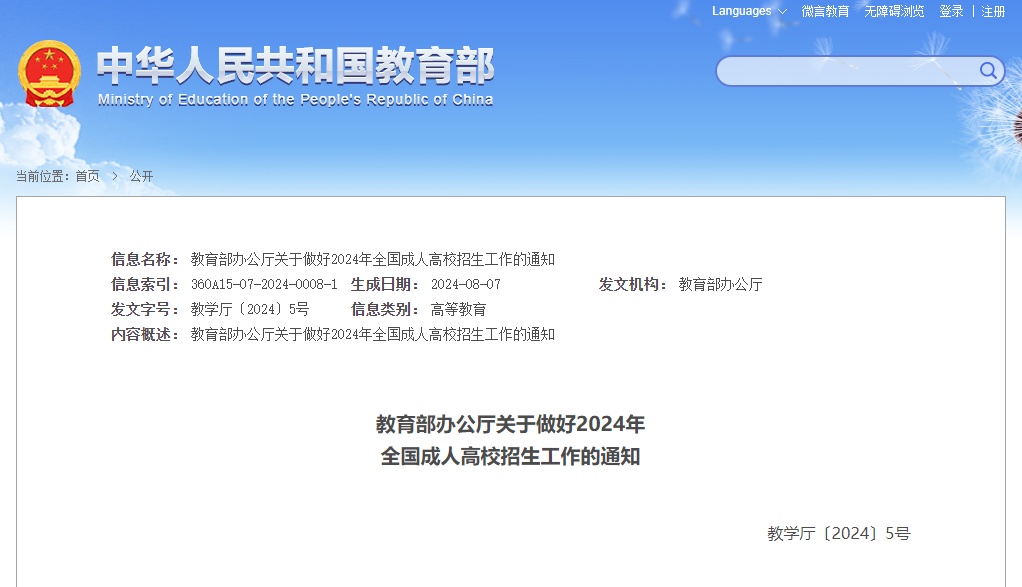
Task: Select 公开 in the breadcrumb path
Action: coord(141,176)
